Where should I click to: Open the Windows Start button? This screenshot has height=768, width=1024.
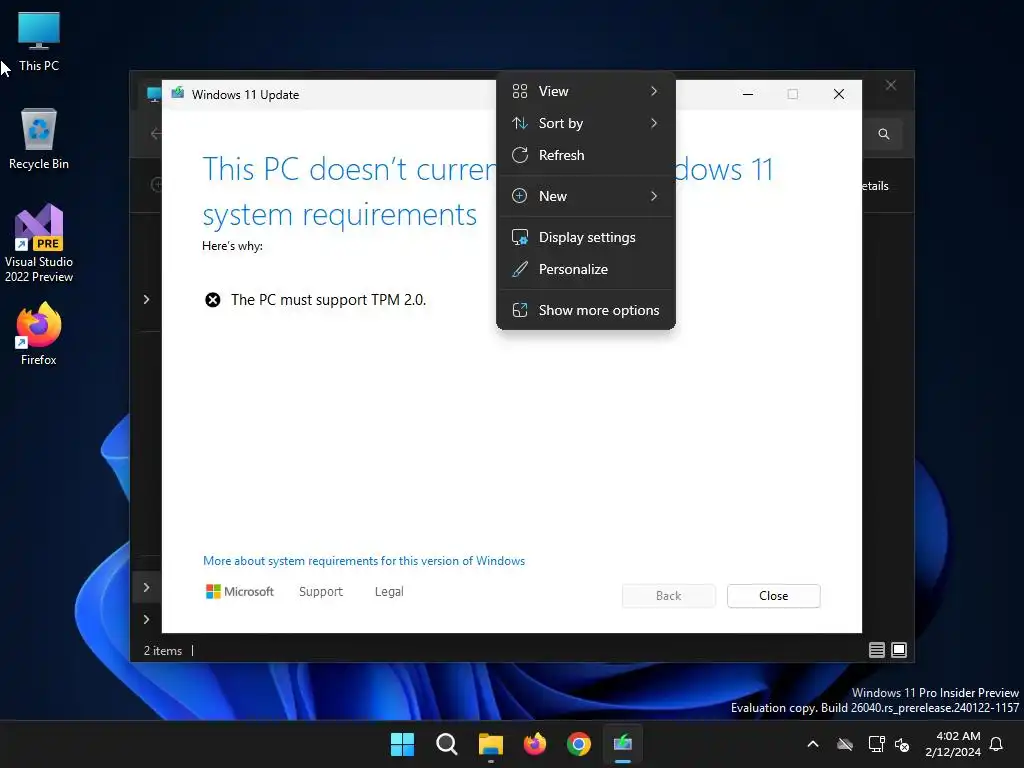point(402,744)
